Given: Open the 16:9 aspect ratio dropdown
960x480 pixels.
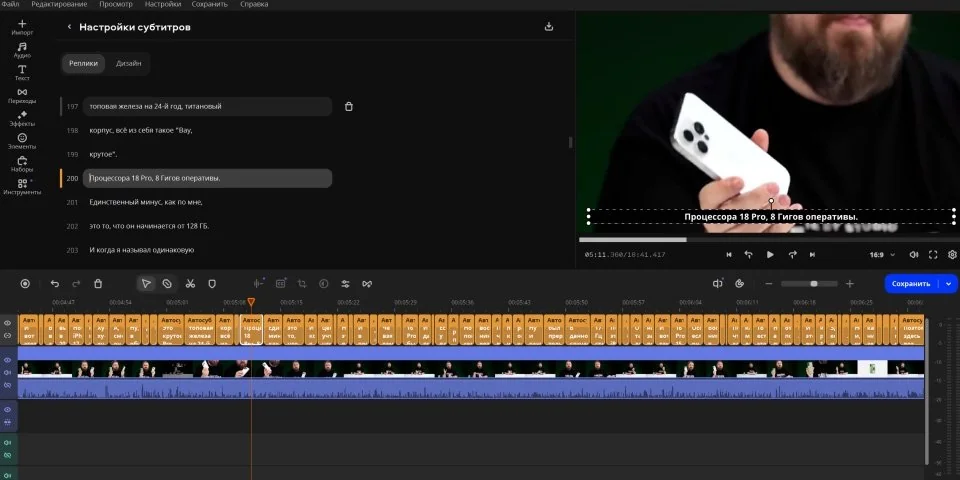Looking at the screenshot, I should pos(881,255).
